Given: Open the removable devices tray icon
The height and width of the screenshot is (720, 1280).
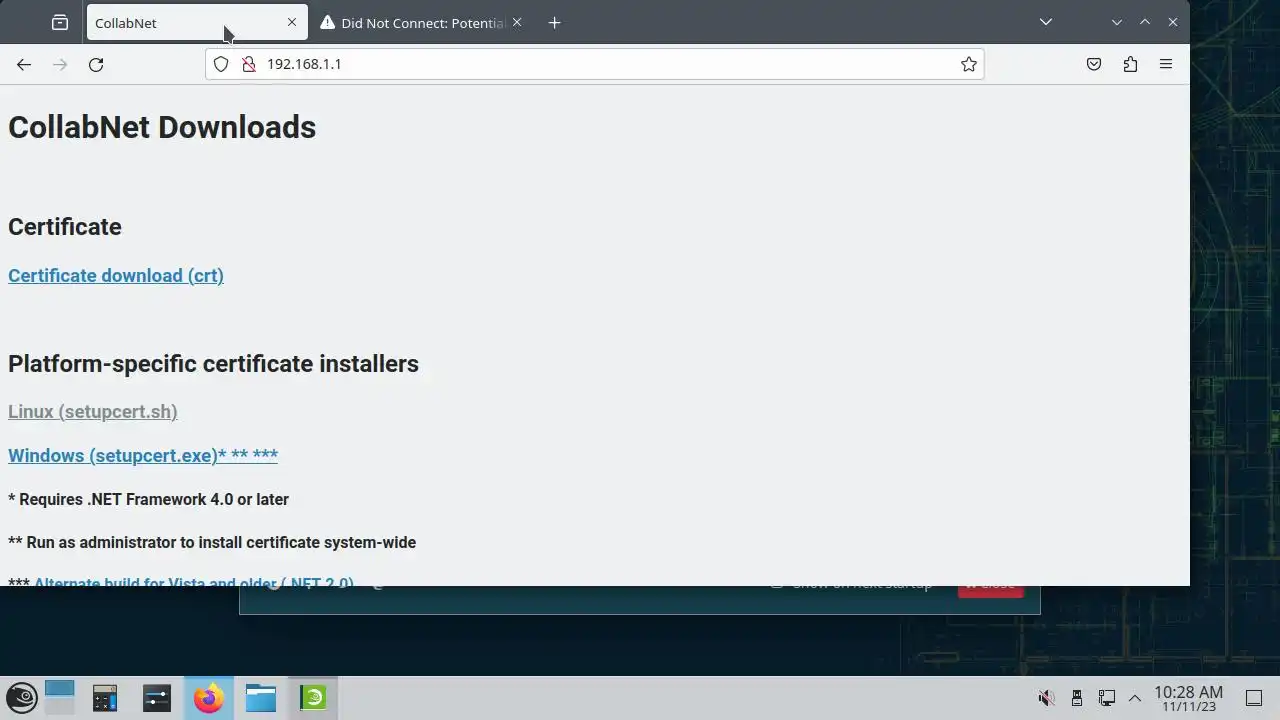Looking at the screenshot, I should point(1077,698).
